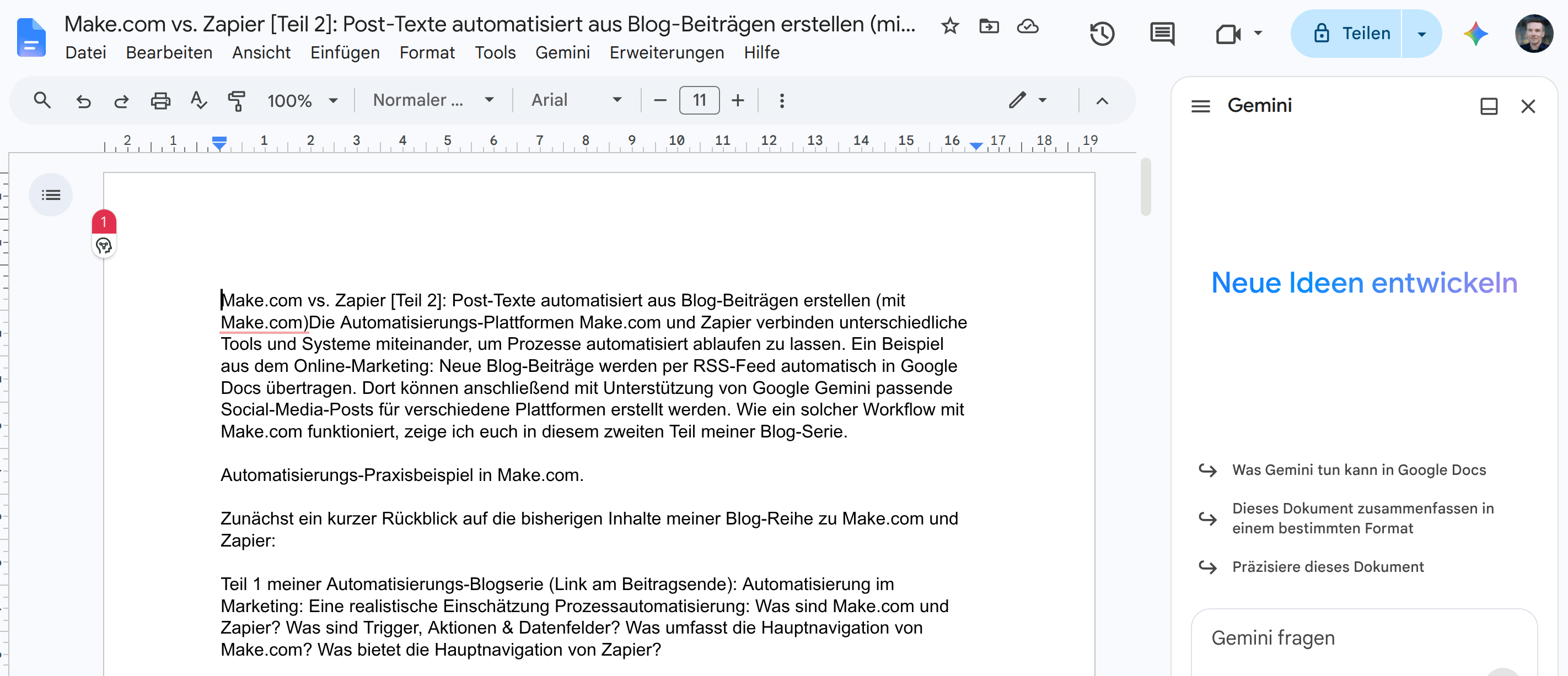Click the Teilen share button

click(1346, 34)
